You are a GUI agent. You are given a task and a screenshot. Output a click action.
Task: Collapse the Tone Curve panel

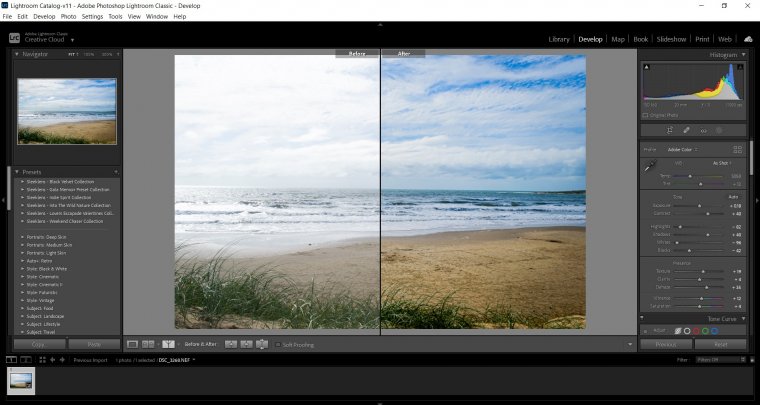[x=743, y=319]
